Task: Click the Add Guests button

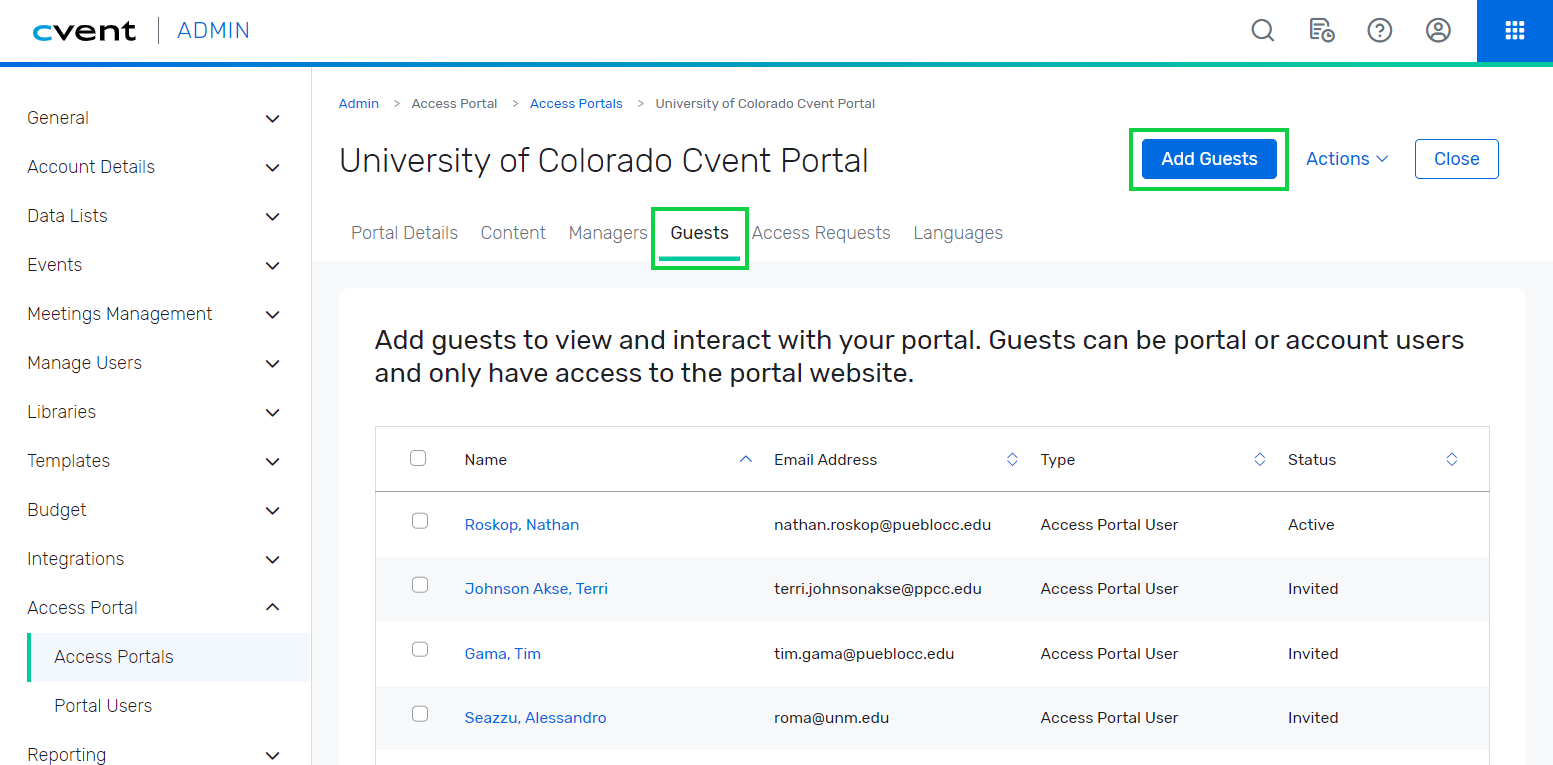Action: coord(1209,159)
